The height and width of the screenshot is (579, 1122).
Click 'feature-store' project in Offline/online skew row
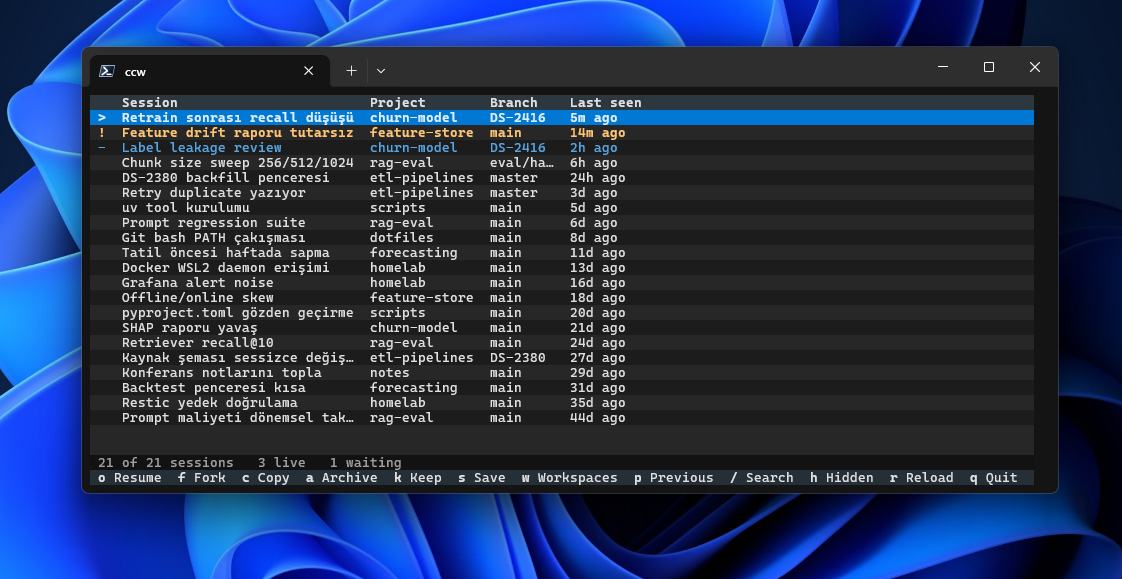tap(421, 298)
